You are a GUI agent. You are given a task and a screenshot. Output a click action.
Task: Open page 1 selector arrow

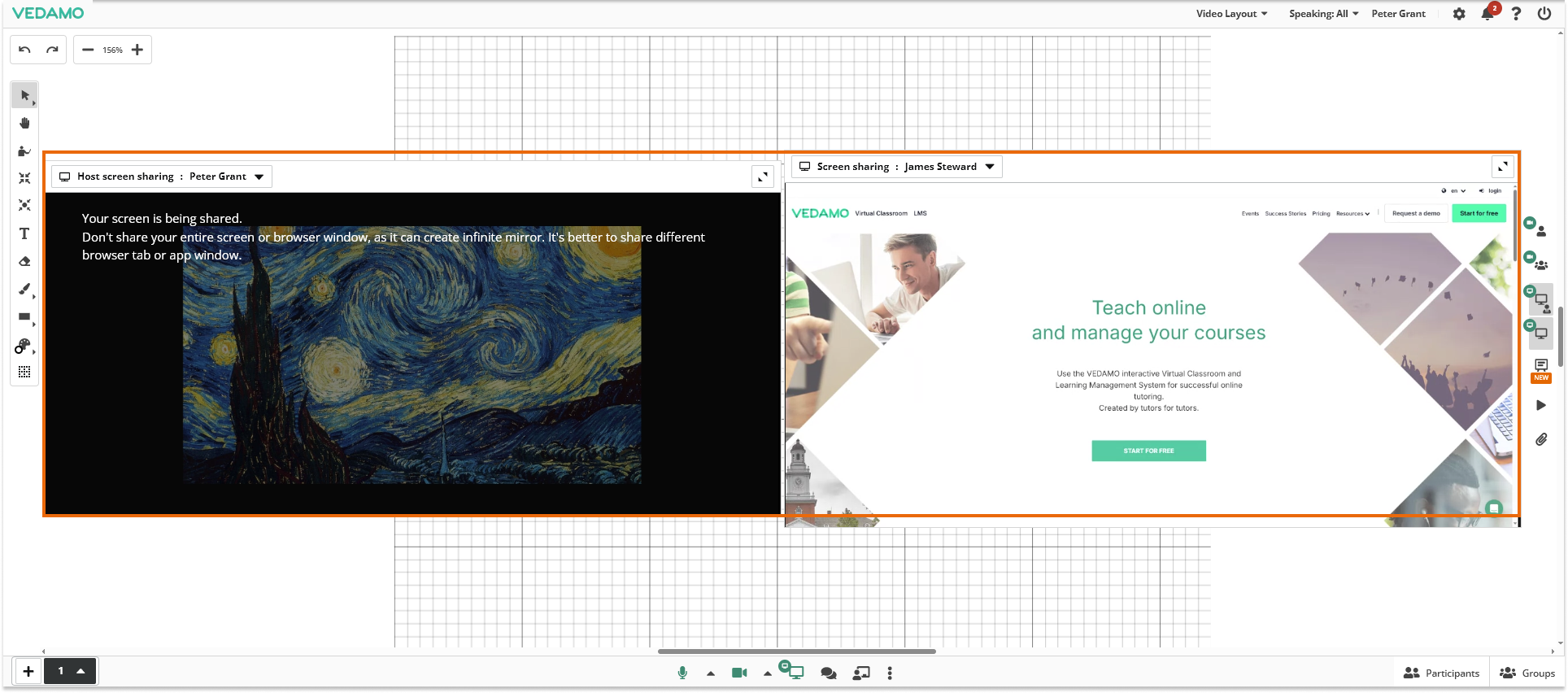pos(81,671)
